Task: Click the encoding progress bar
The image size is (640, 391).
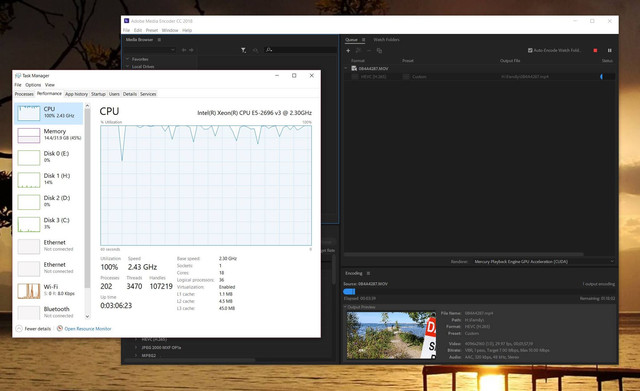Action: pos(479,291)
